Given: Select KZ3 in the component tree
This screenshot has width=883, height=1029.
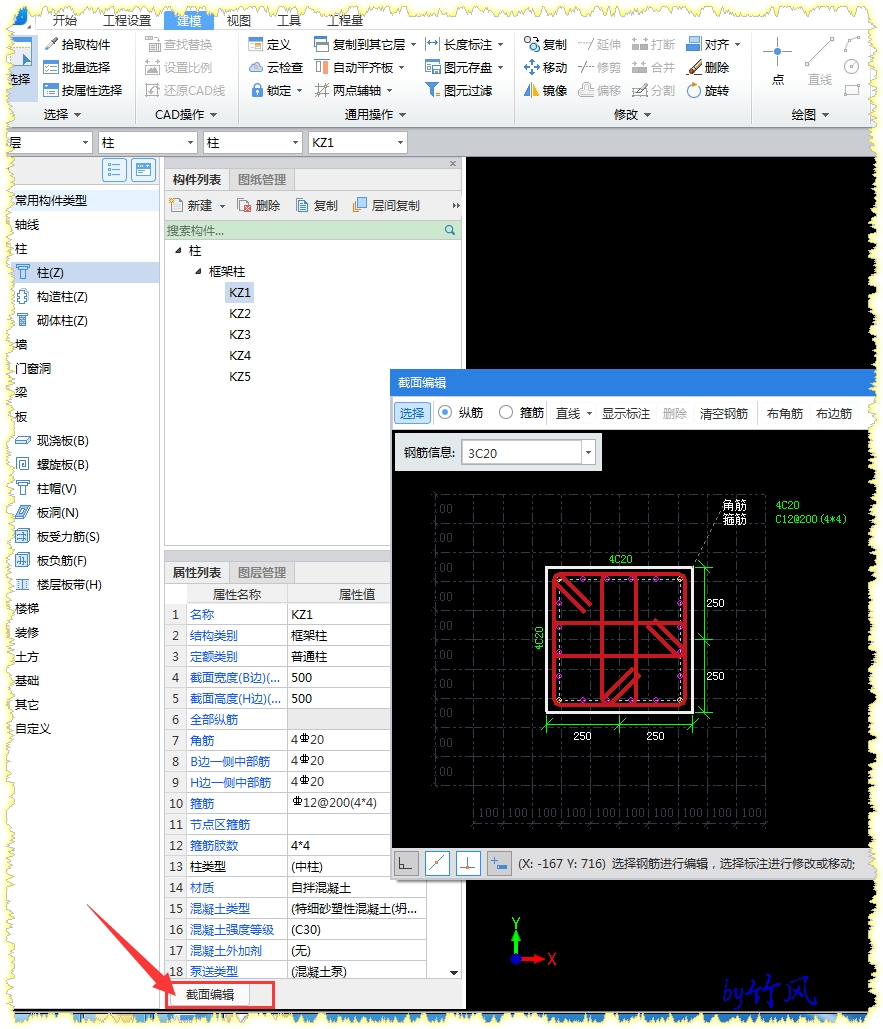Looking at the screenshot, I should (240, 335).
